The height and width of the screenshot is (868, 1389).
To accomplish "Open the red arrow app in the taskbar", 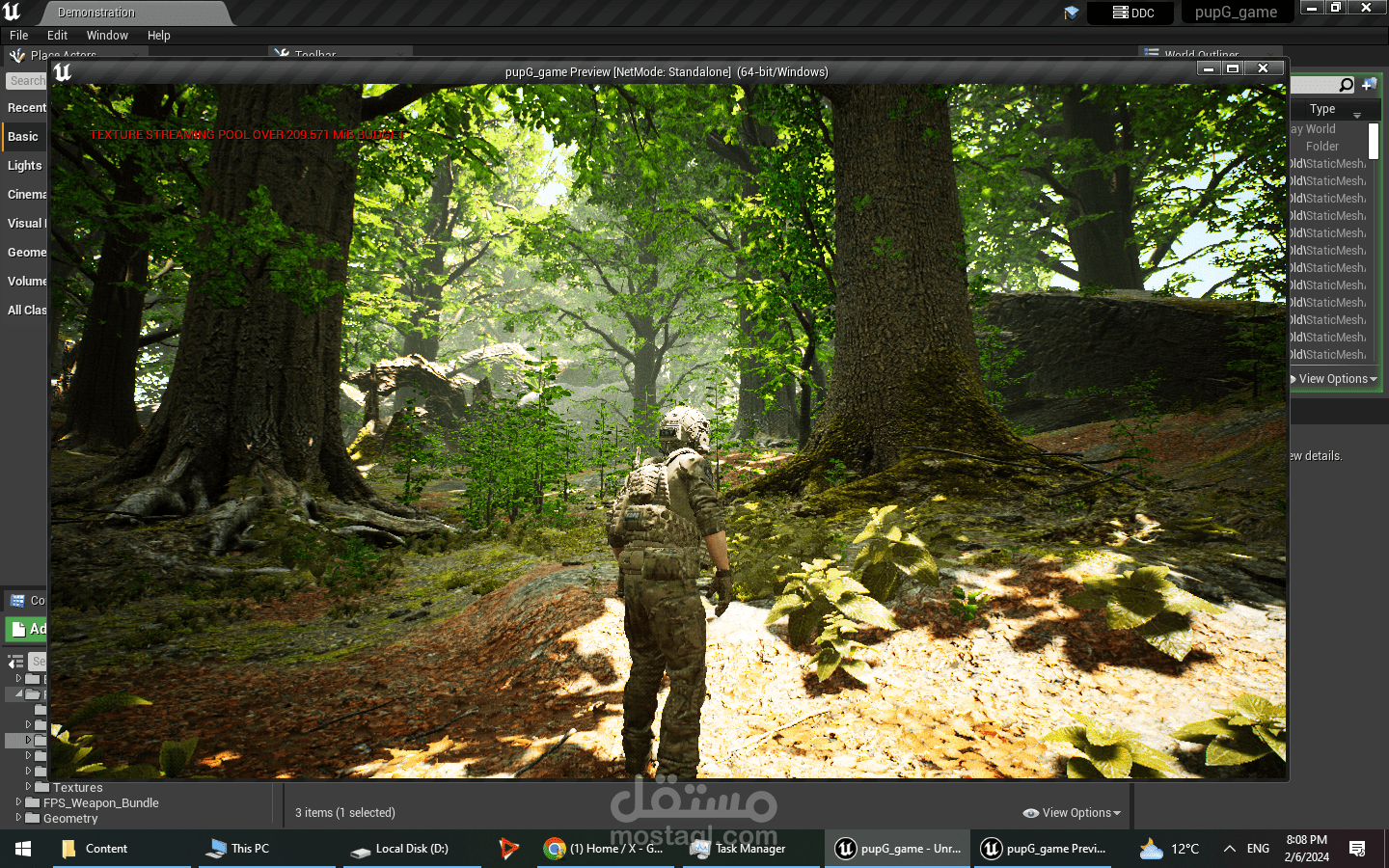I will click(x=508, y=849).
